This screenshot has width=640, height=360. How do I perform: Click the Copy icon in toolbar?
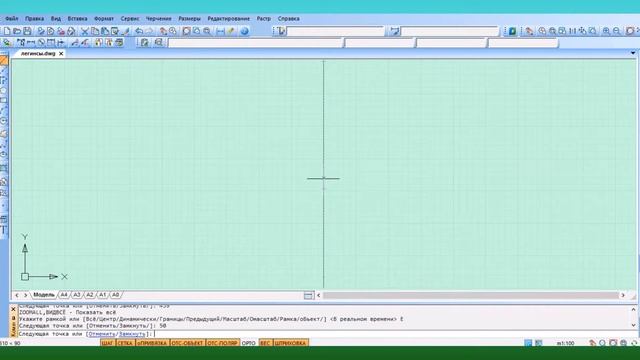[x=95, y=31]
